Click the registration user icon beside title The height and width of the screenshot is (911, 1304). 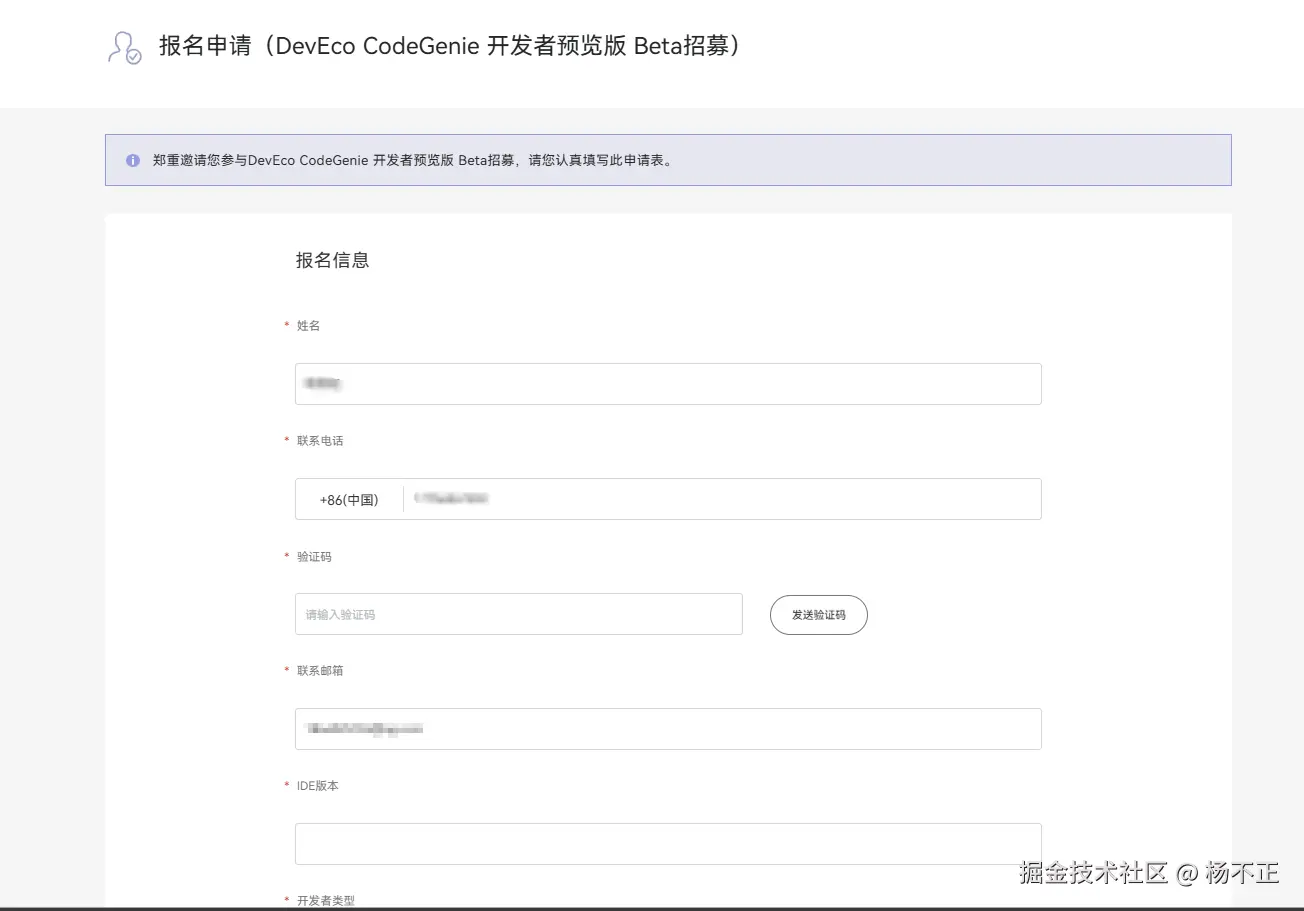tap(125, 48)
